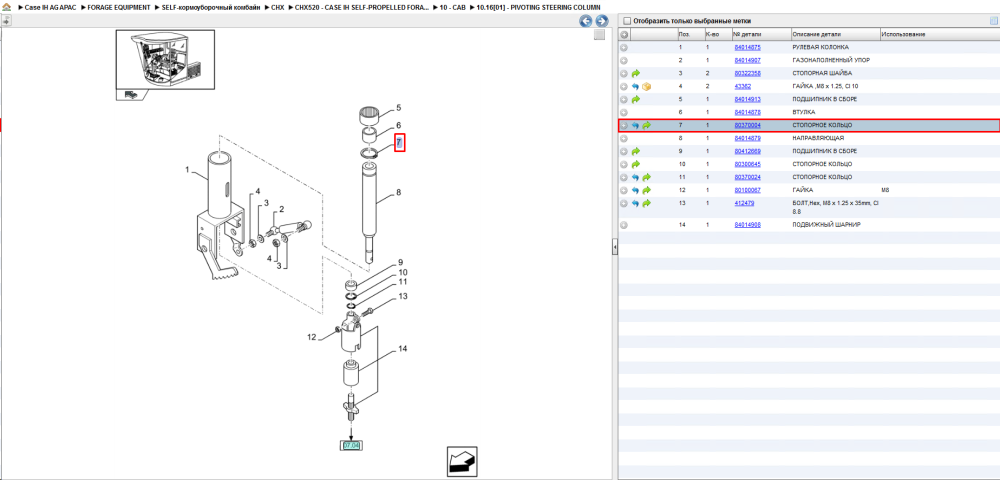Open the part number link for ПОДВИЖНЫЙ ШАРНИР
This screenshot has width=1000, height=480.
[747, 225]
